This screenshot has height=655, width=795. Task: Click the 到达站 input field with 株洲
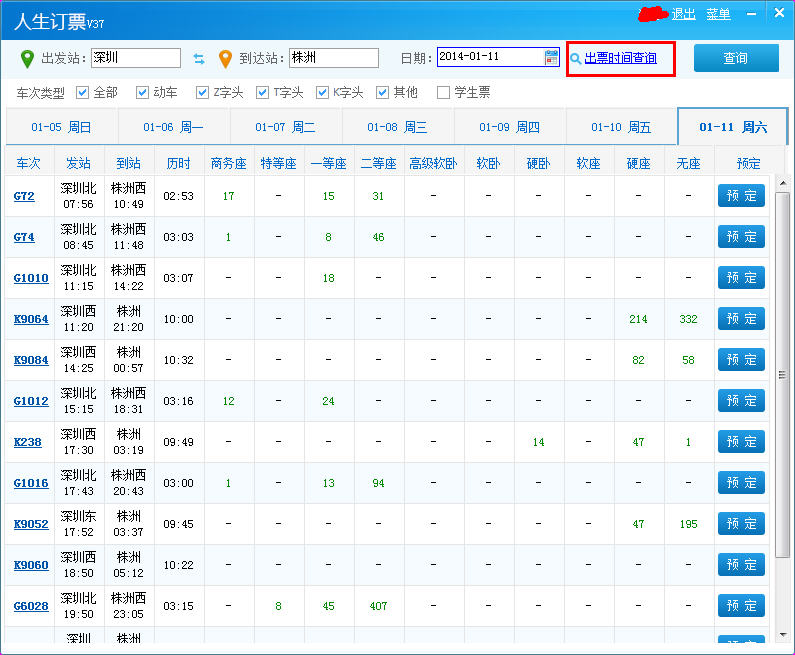tap(334, 58)
